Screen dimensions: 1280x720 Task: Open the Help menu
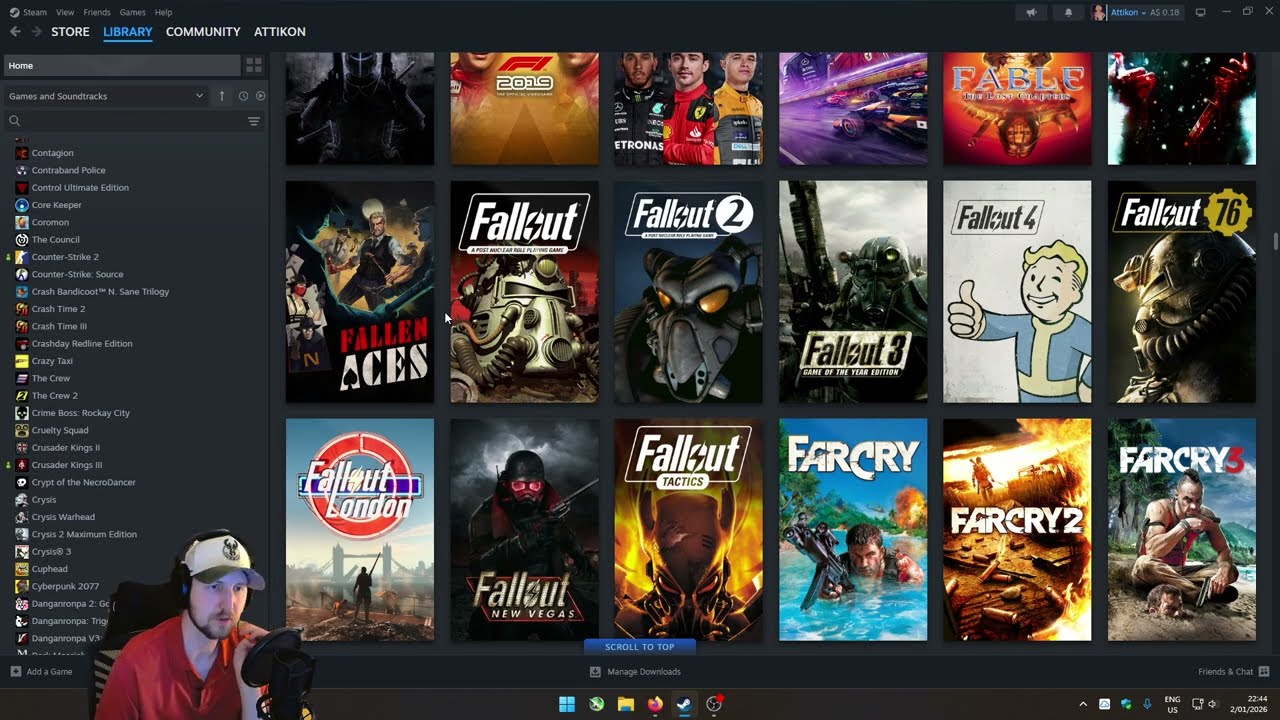click(x=163, y=12)
